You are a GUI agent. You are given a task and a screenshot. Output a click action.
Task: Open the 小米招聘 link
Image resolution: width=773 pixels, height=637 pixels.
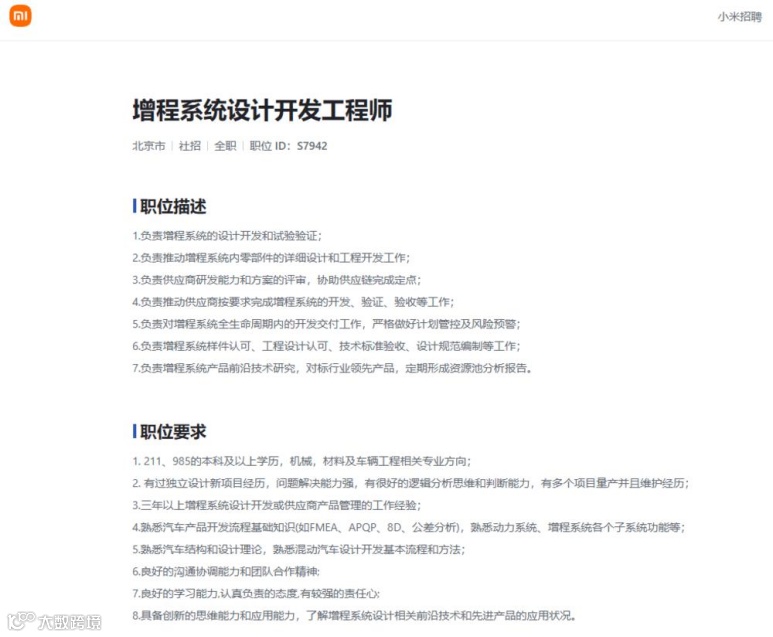pos(739,17)
